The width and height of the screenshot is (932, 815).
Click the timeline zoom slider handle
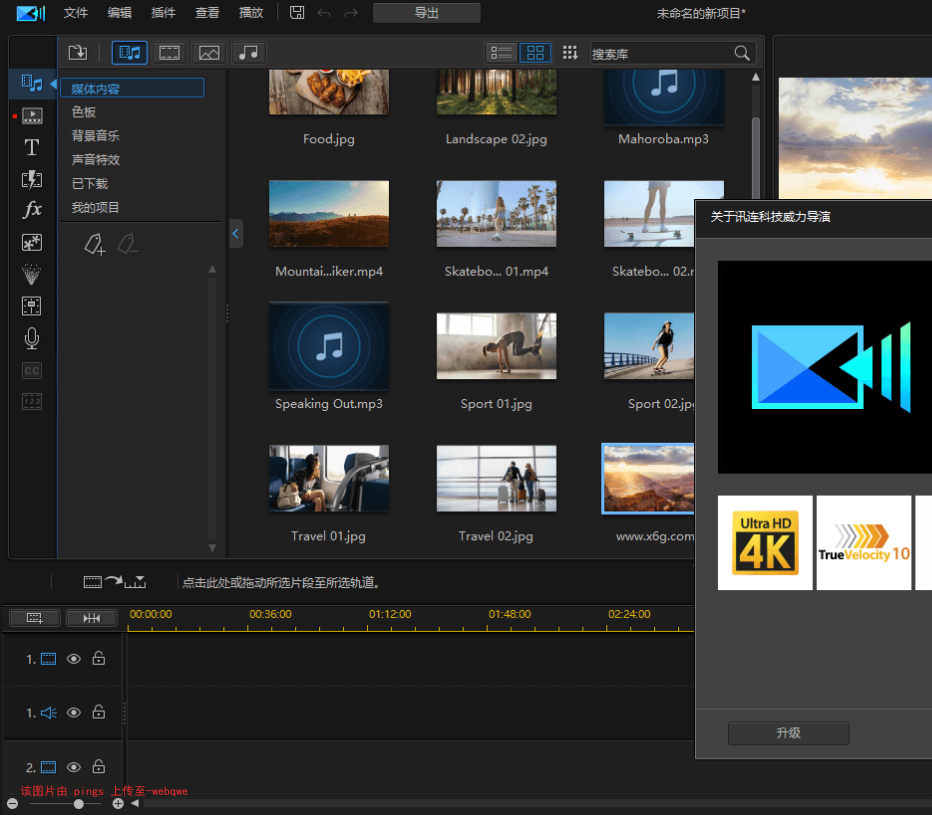pos(78,804)
